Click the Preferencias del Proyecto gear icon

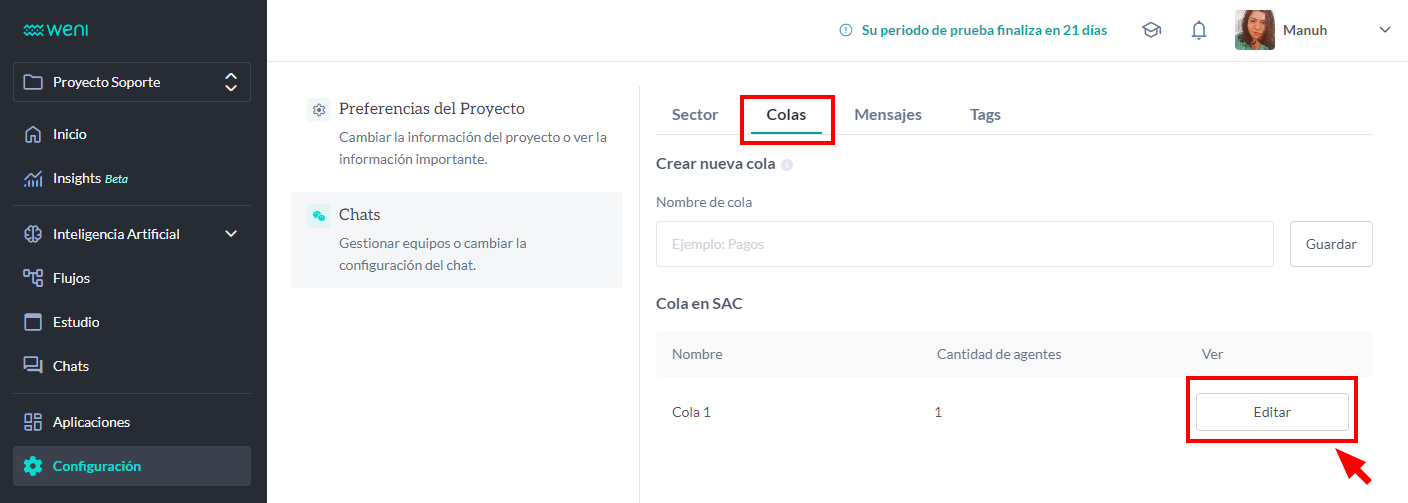[319, 110]
